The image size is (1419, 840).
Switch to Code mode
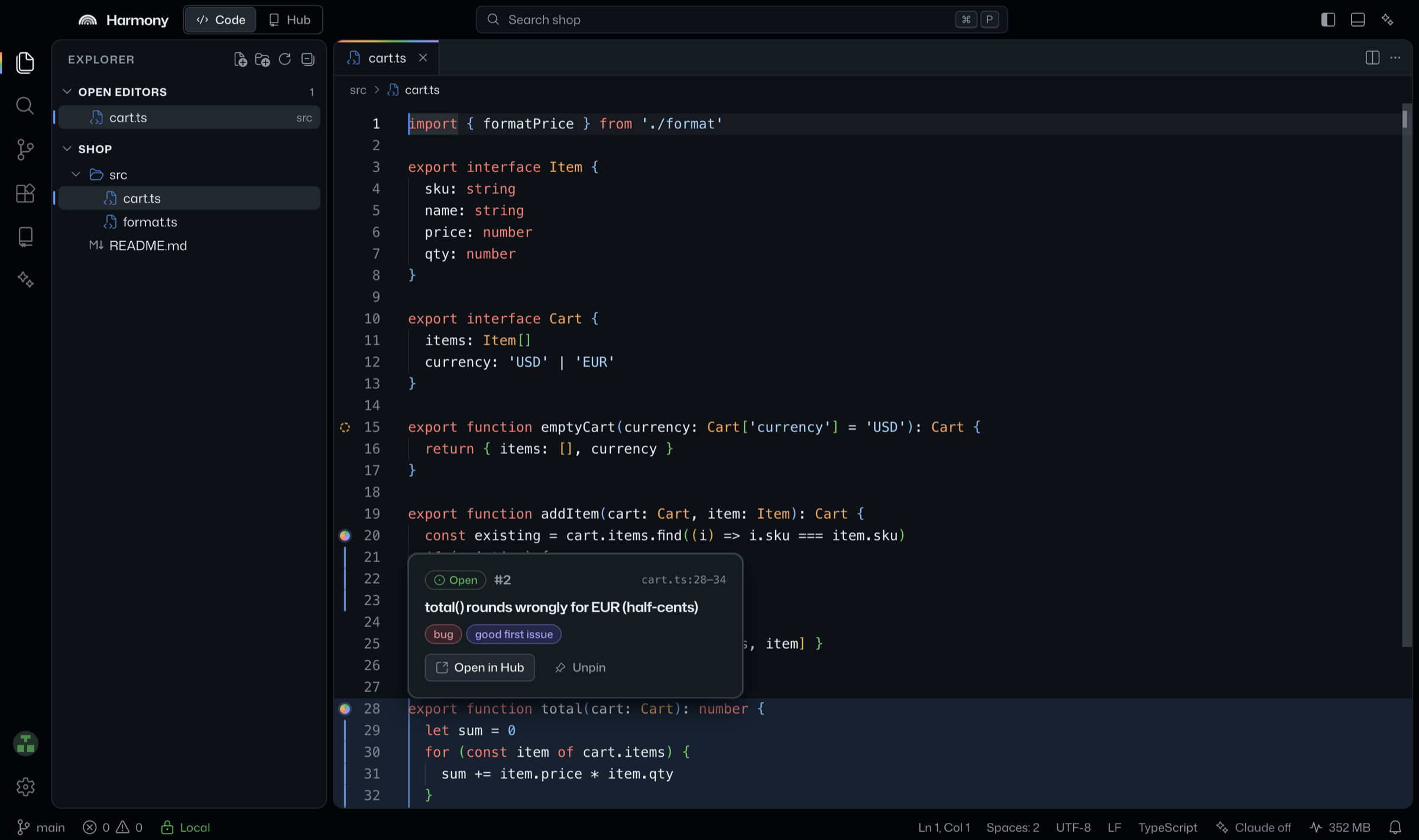tap(221, 20)
